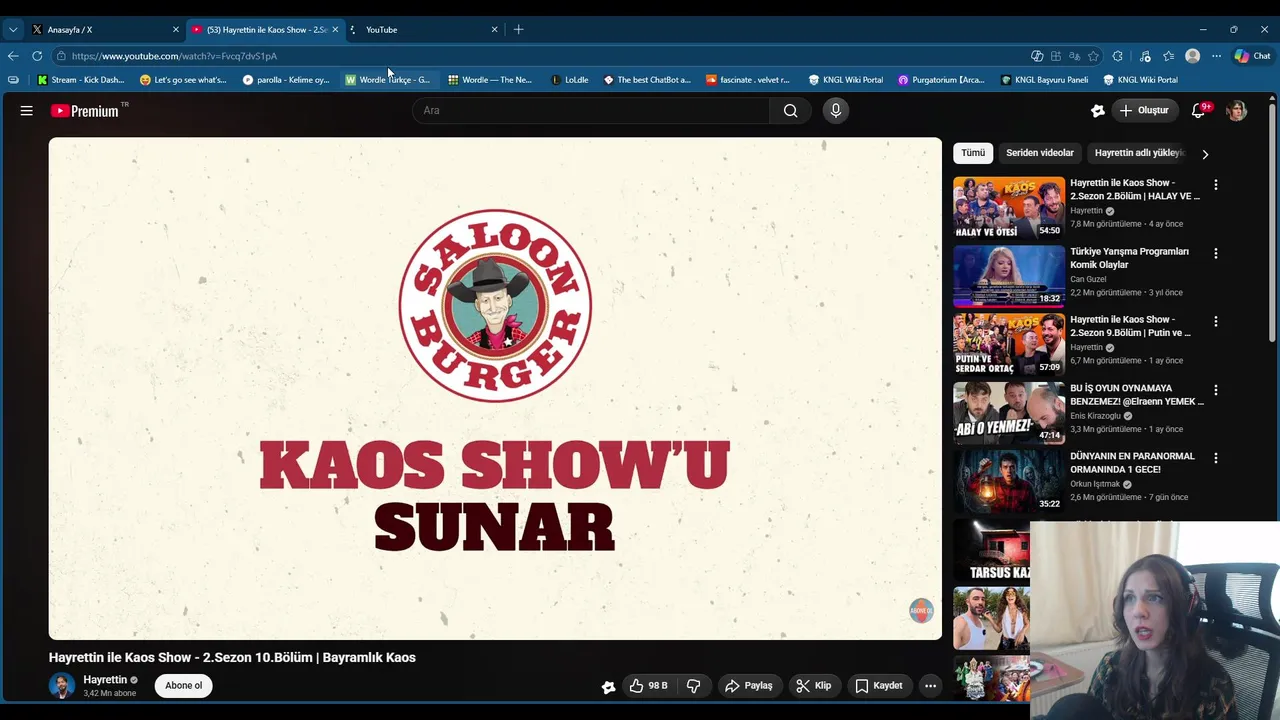Click the Paylaş share button
The width and height of the screenshot is (1280, 720).
[748, 686]
